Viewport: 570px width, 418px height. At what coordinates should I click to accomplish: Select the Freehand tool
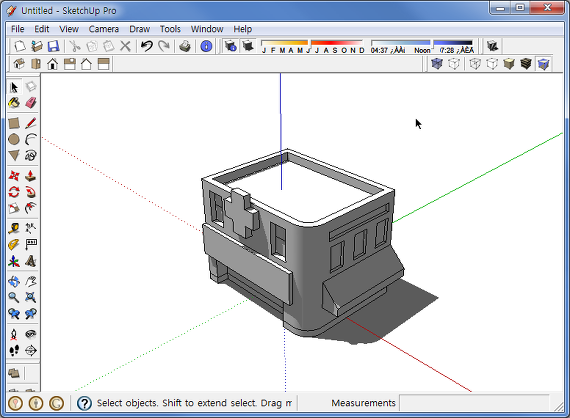[31, 156]
